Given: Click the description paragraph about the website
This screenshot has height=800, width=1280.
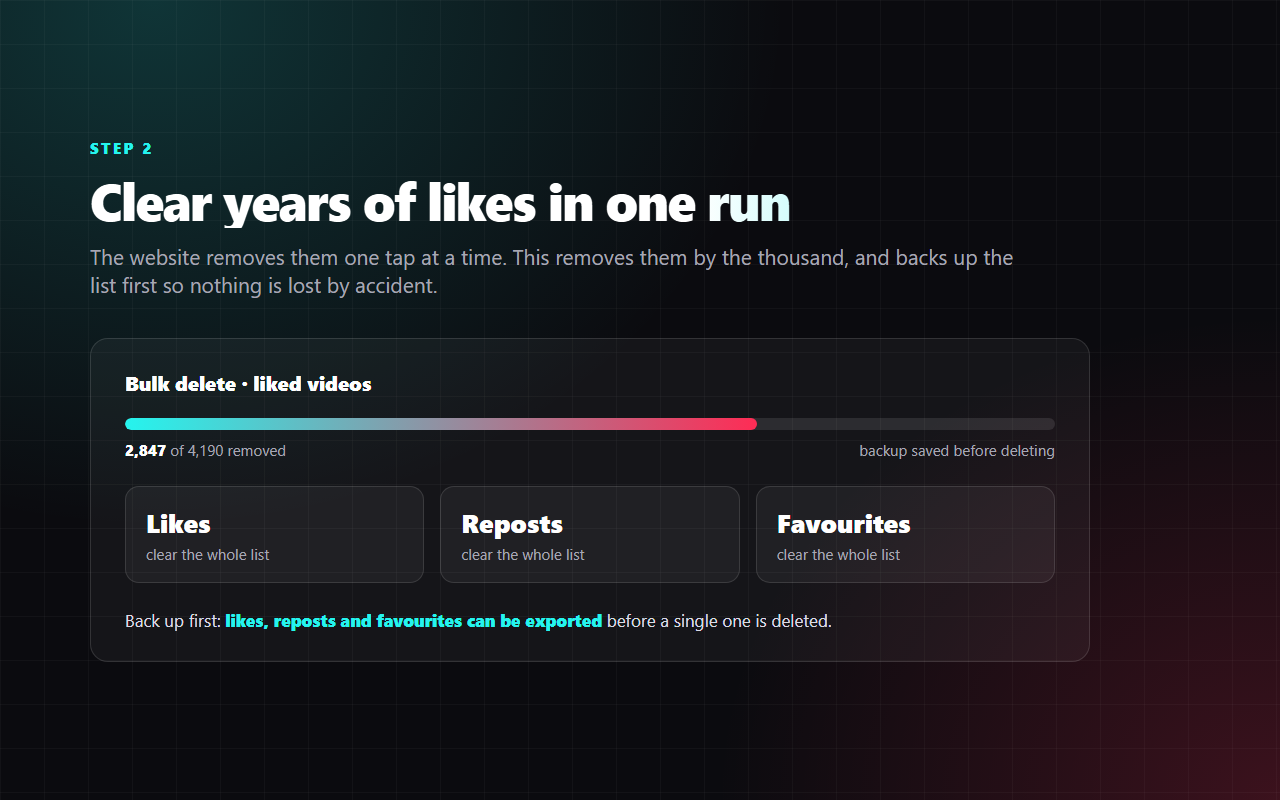Looking at the screenshot, I should [552, 272].
